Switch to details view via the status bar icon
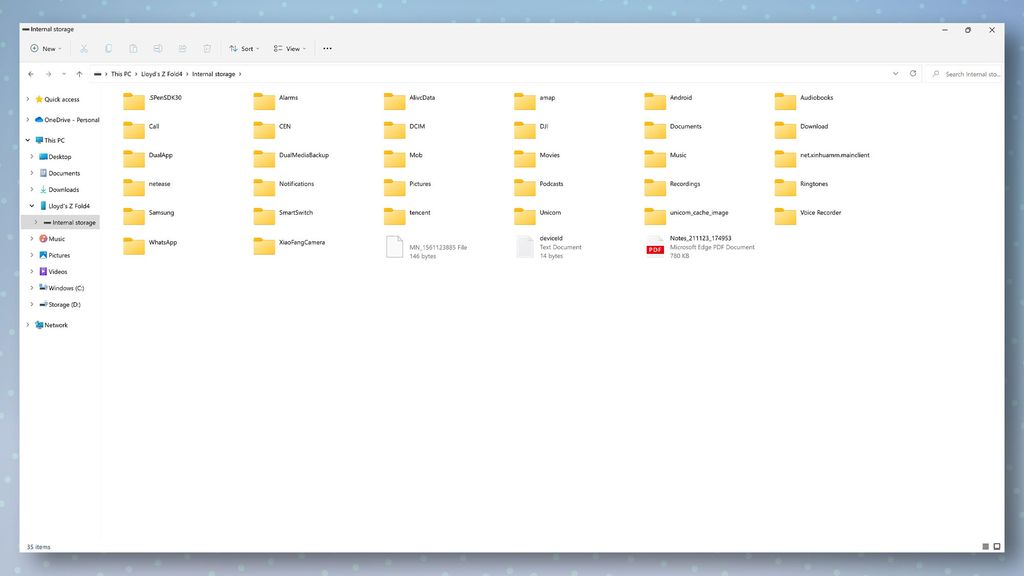 984,546
